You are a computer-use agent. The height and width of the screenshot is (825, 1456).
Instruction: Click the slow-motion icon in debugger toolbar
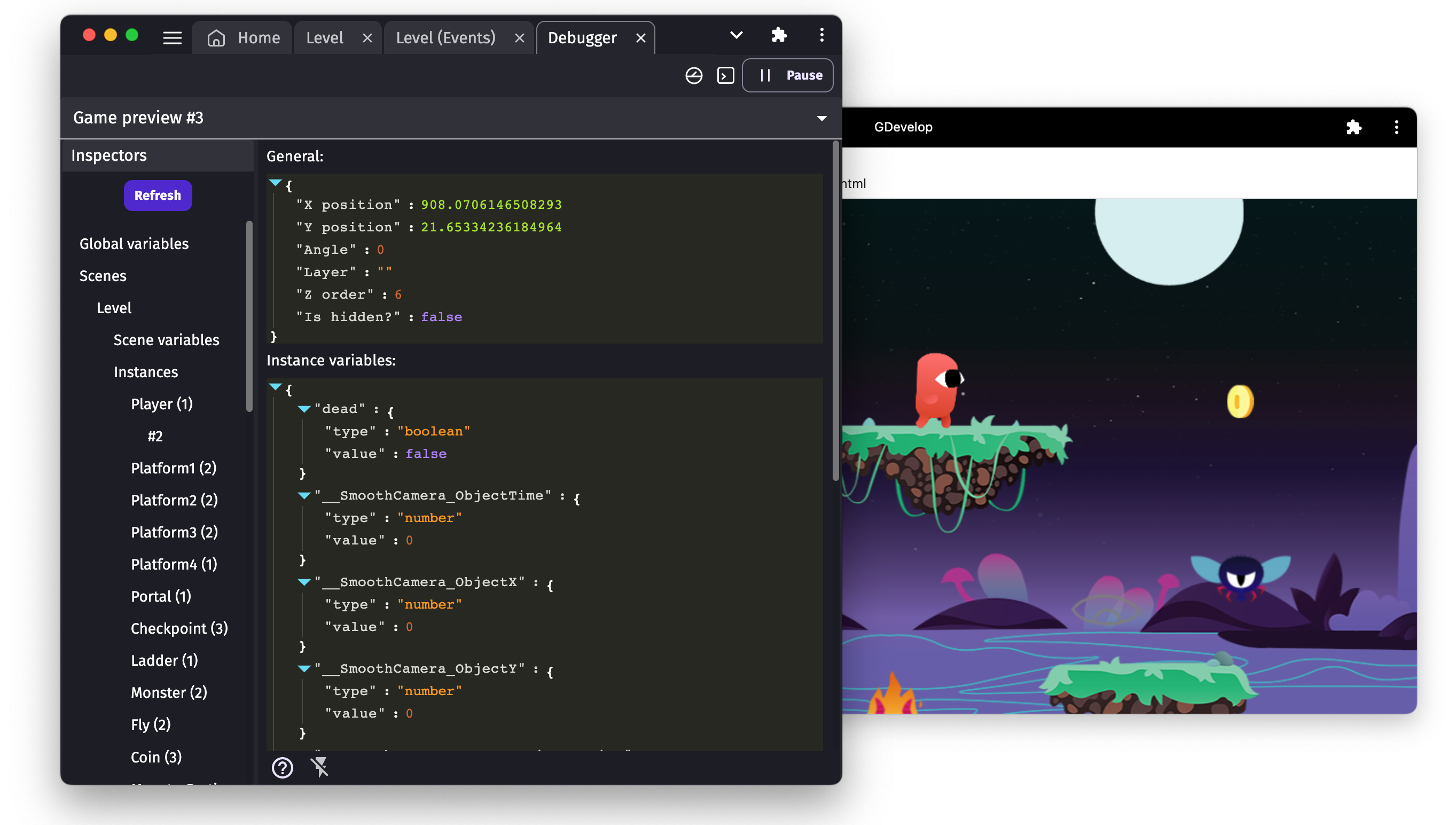coord(694,75)
